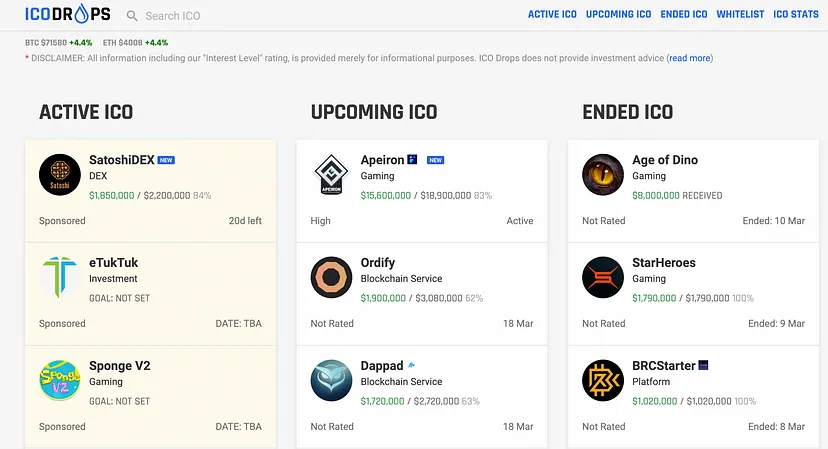
Task: Open the SatoshiDEX project logo
Action: click(x=60, y=174)
